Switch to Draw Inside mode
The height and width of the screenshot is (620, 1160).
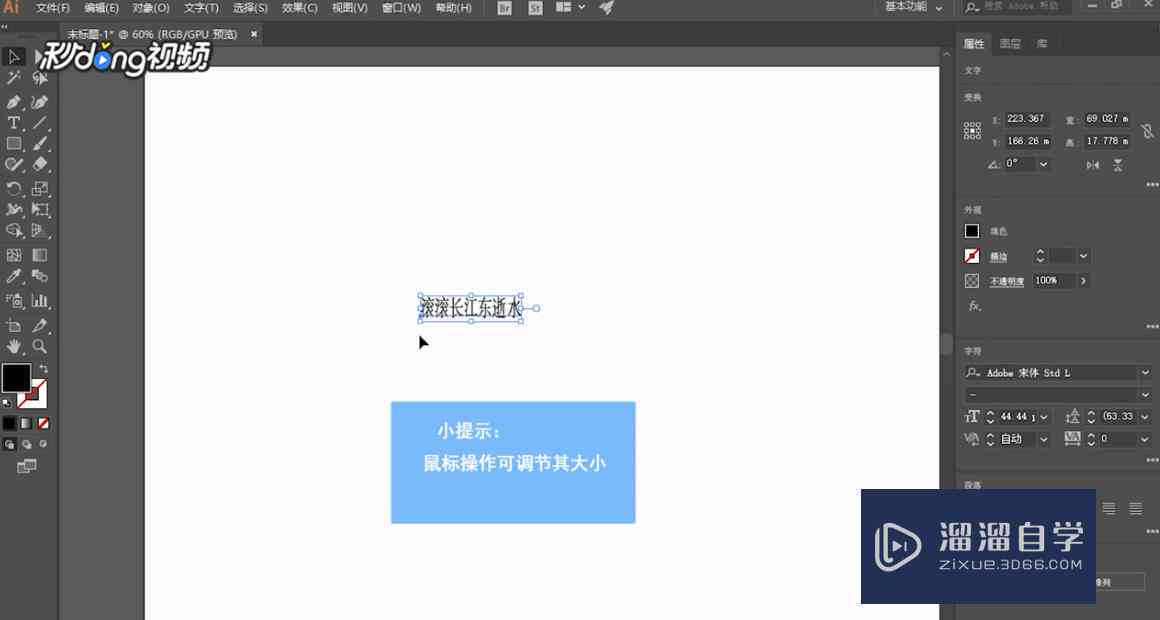click(x=44, y=445)
